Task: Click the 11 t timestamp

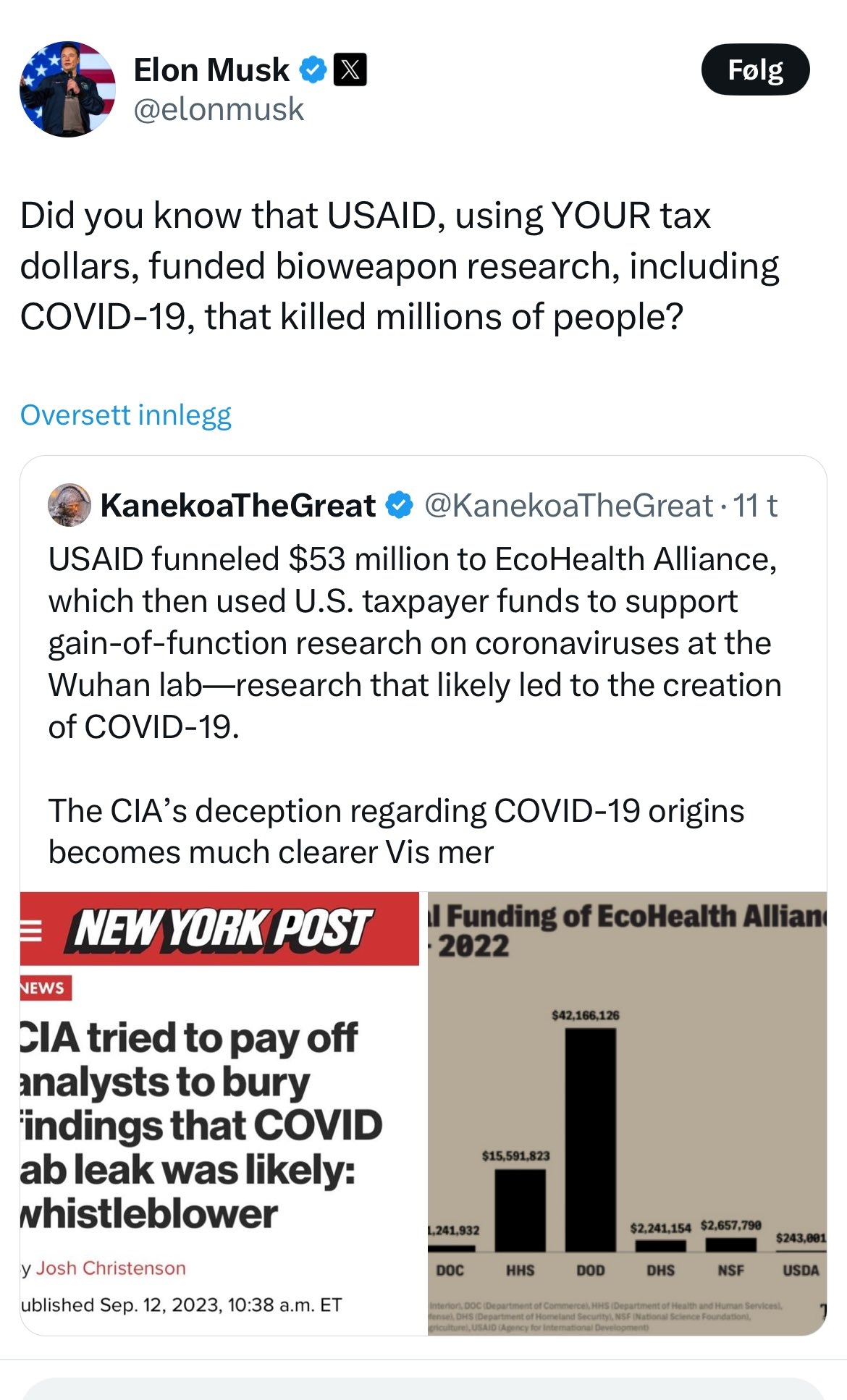Action: [x=755, y=505]
